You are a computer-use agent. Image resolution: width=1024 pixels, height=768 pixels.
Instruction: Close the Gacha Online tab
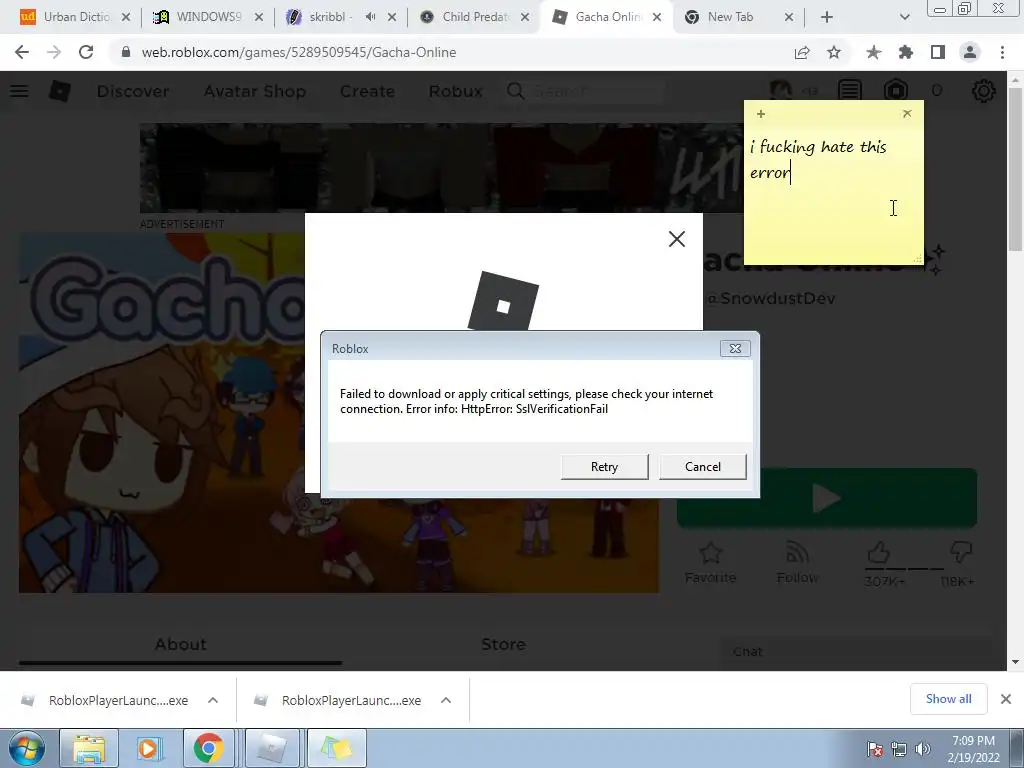coord(657,18)
